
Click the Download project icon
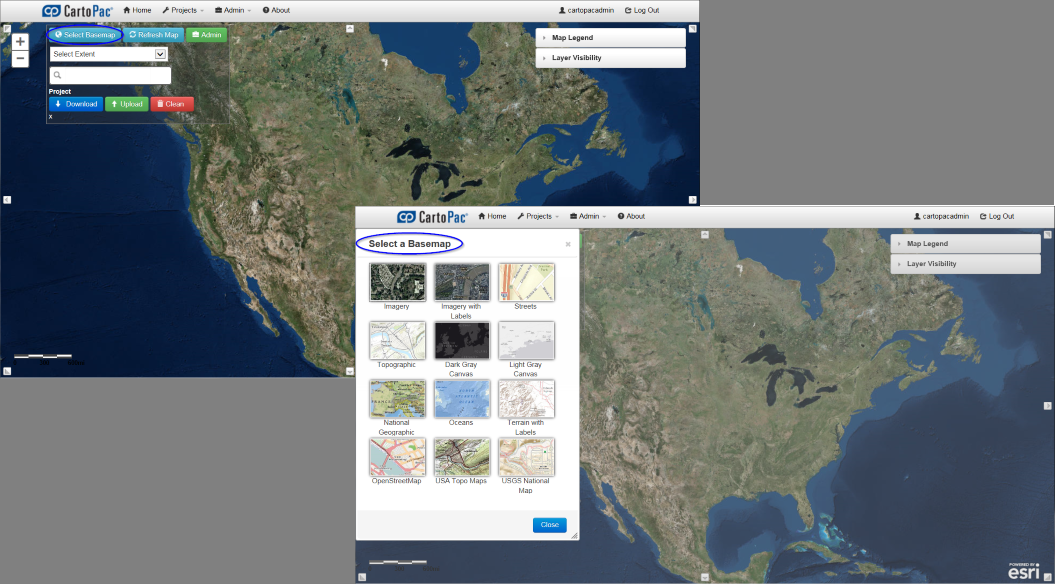[57, 103]
